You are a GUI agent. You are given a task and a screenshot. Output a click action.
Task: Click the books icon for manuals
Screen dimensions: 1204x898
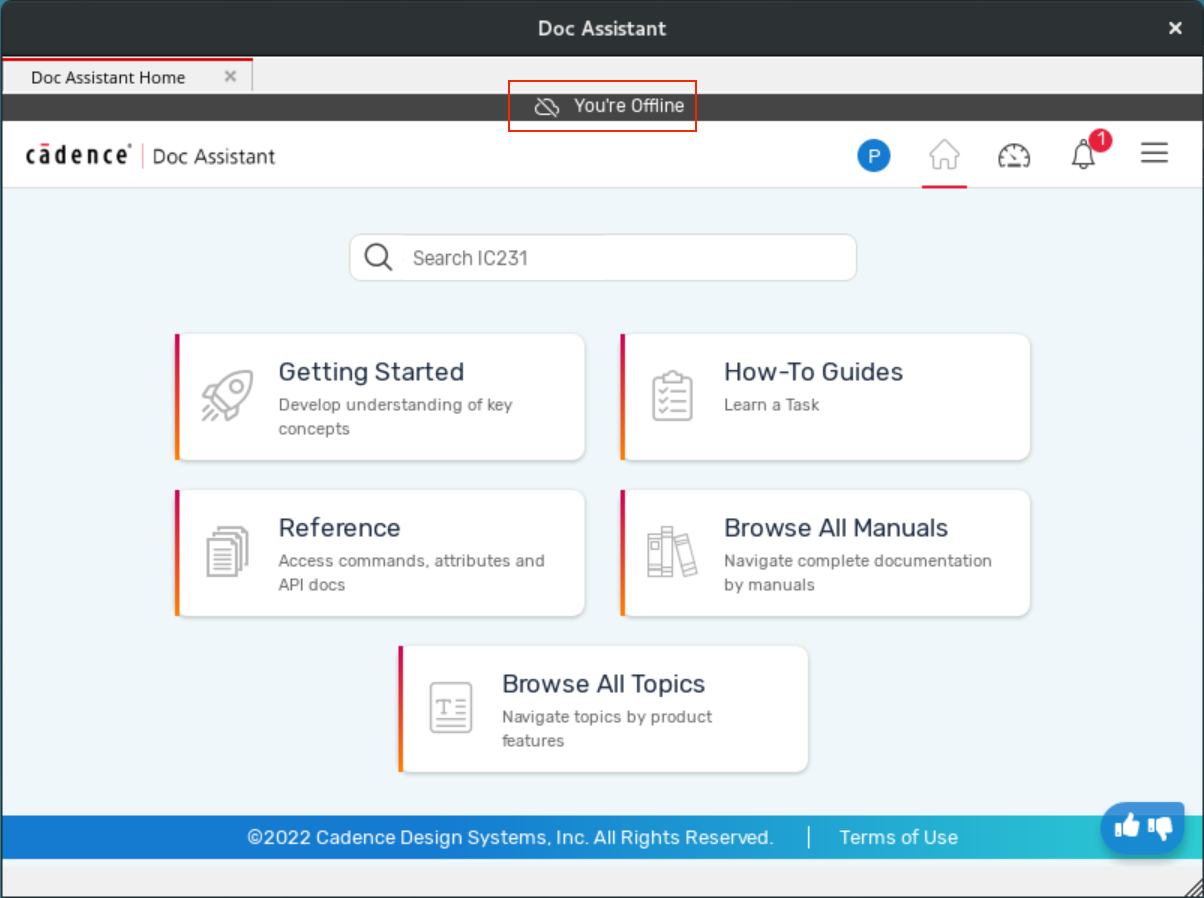(x=671, y=552)
